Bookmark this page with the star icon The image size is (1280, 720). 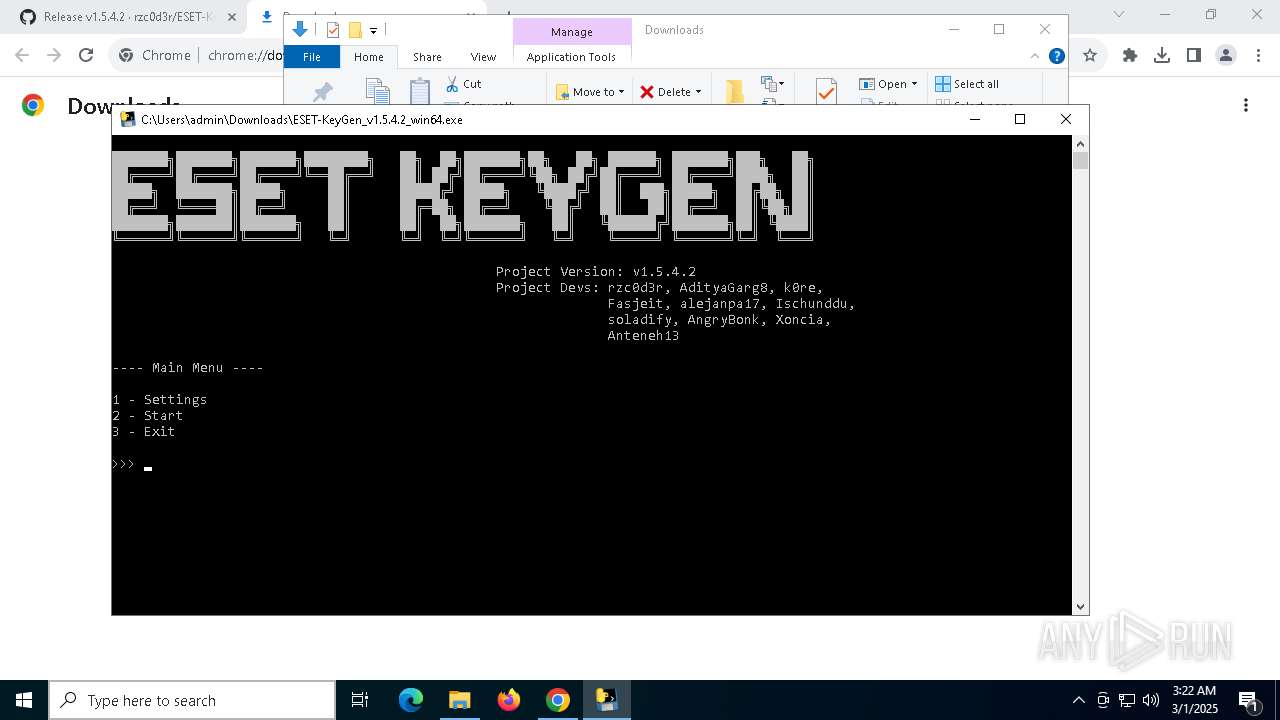click(1090, 56)
